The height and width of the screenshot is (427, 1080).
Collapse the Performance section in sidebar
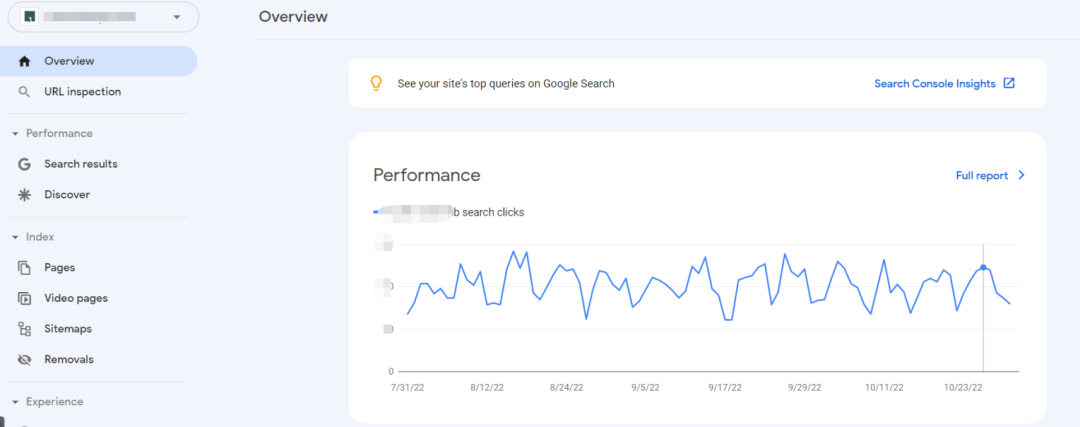[x=15, y=134]
